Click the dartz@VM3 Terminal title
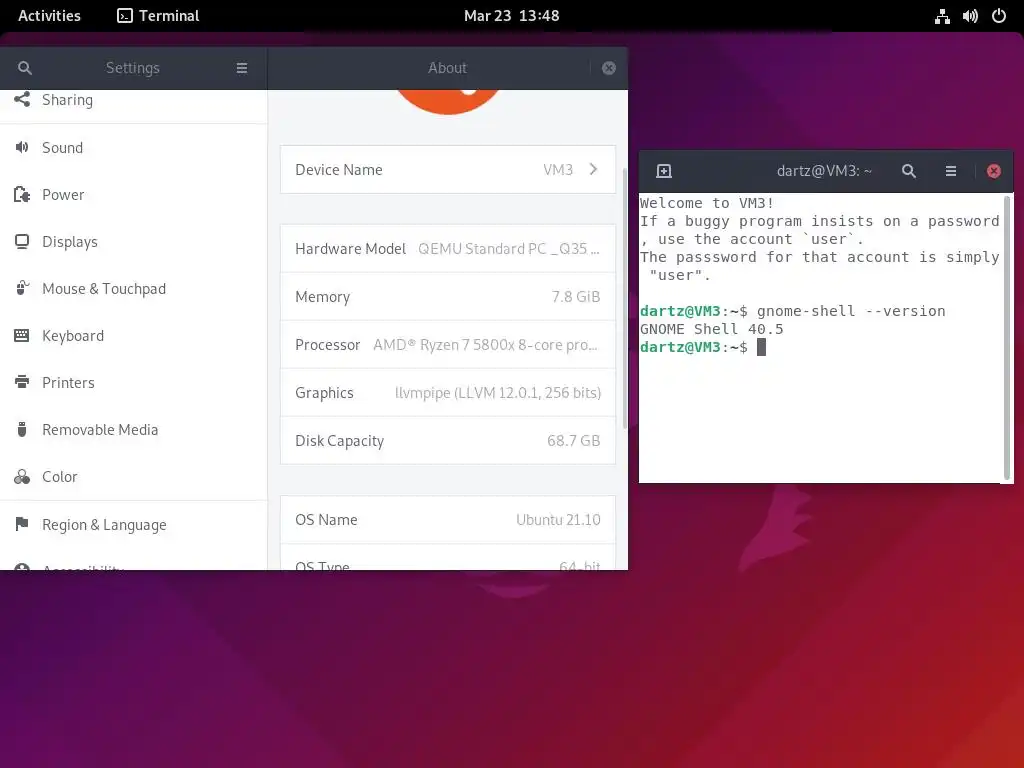 click(x=824, y=171)
